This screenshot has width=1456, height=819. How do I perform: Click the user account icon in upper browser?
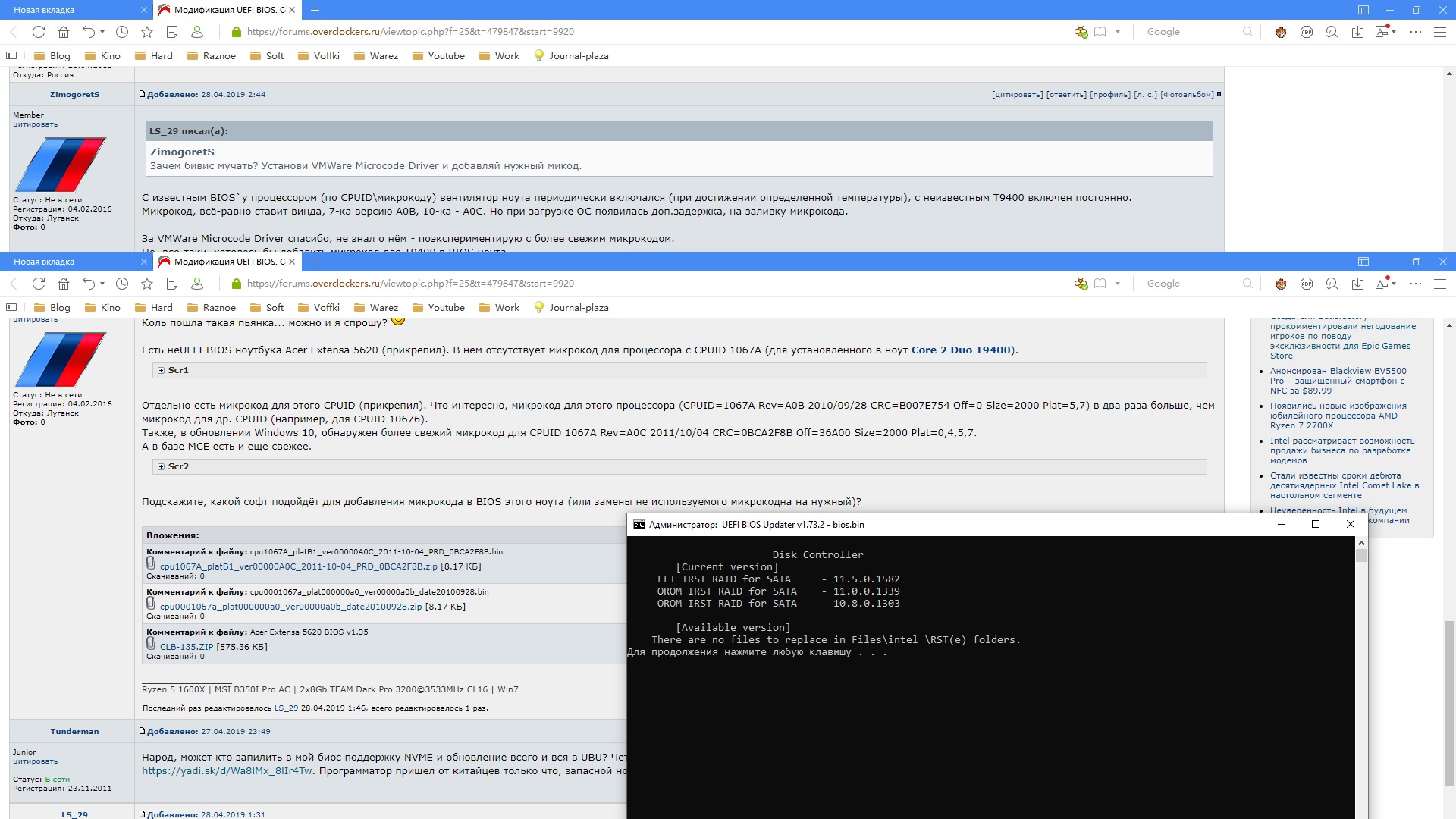pos(197,32)
